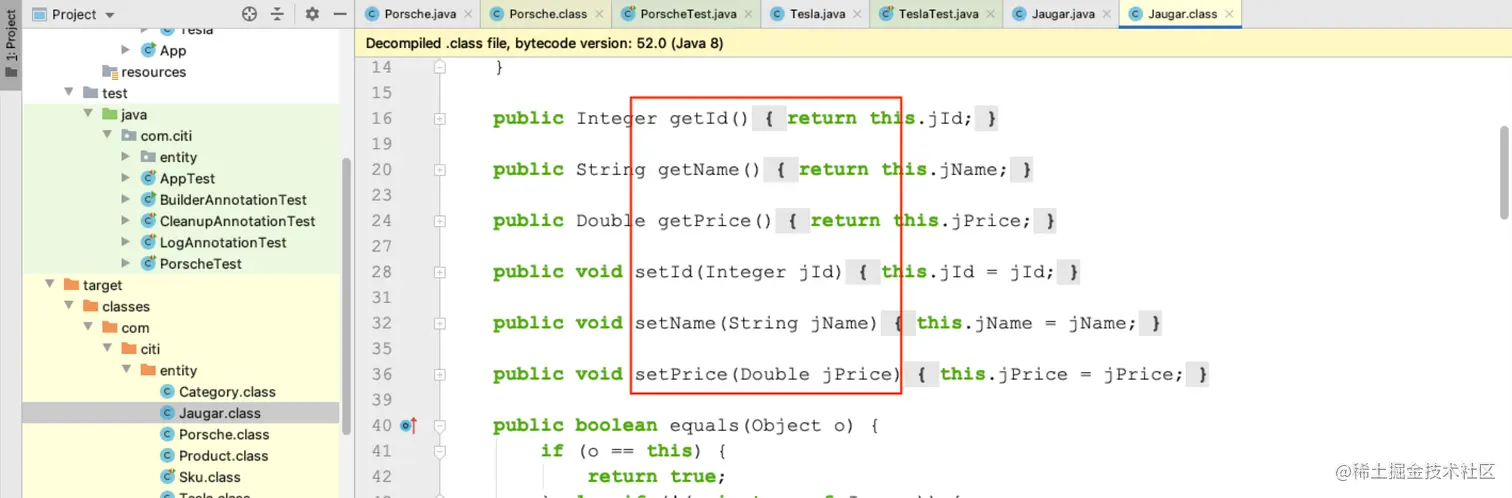Image resolution: width=1512 pixels, height=498 pixels.
Task: Click the editor vertical scrollbar thumb
Action: [x=1505, y=172]
